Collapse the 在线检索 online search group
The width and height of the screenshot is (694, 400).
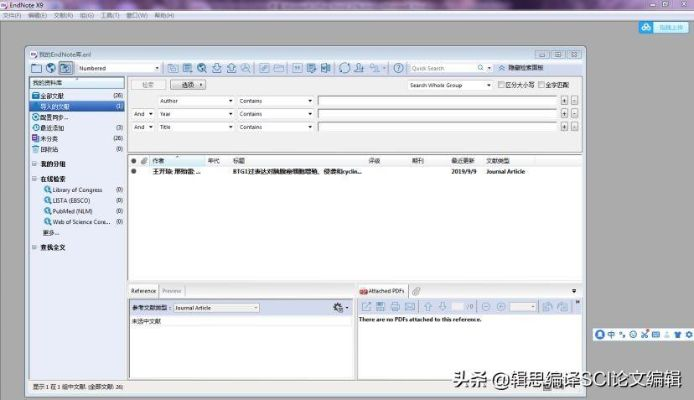(x=34, y=179)
